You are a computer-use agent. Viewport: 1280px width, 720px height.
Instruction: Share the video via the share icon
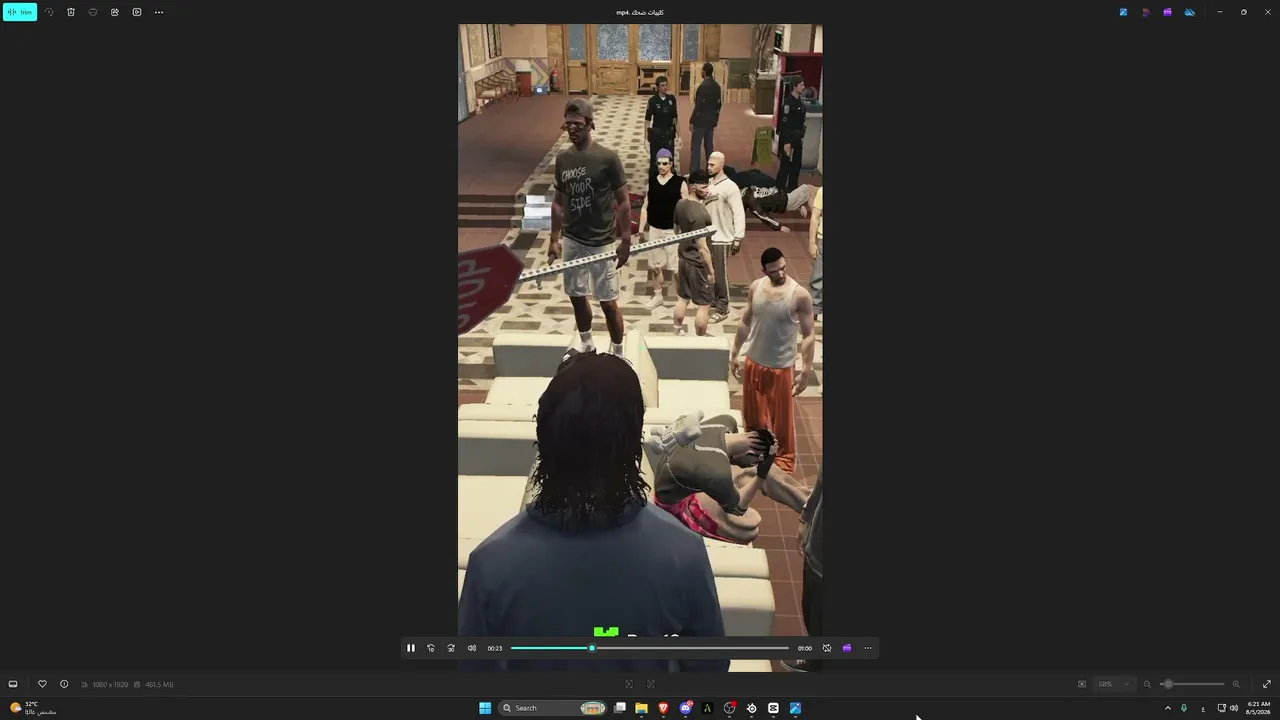point(115,12)
